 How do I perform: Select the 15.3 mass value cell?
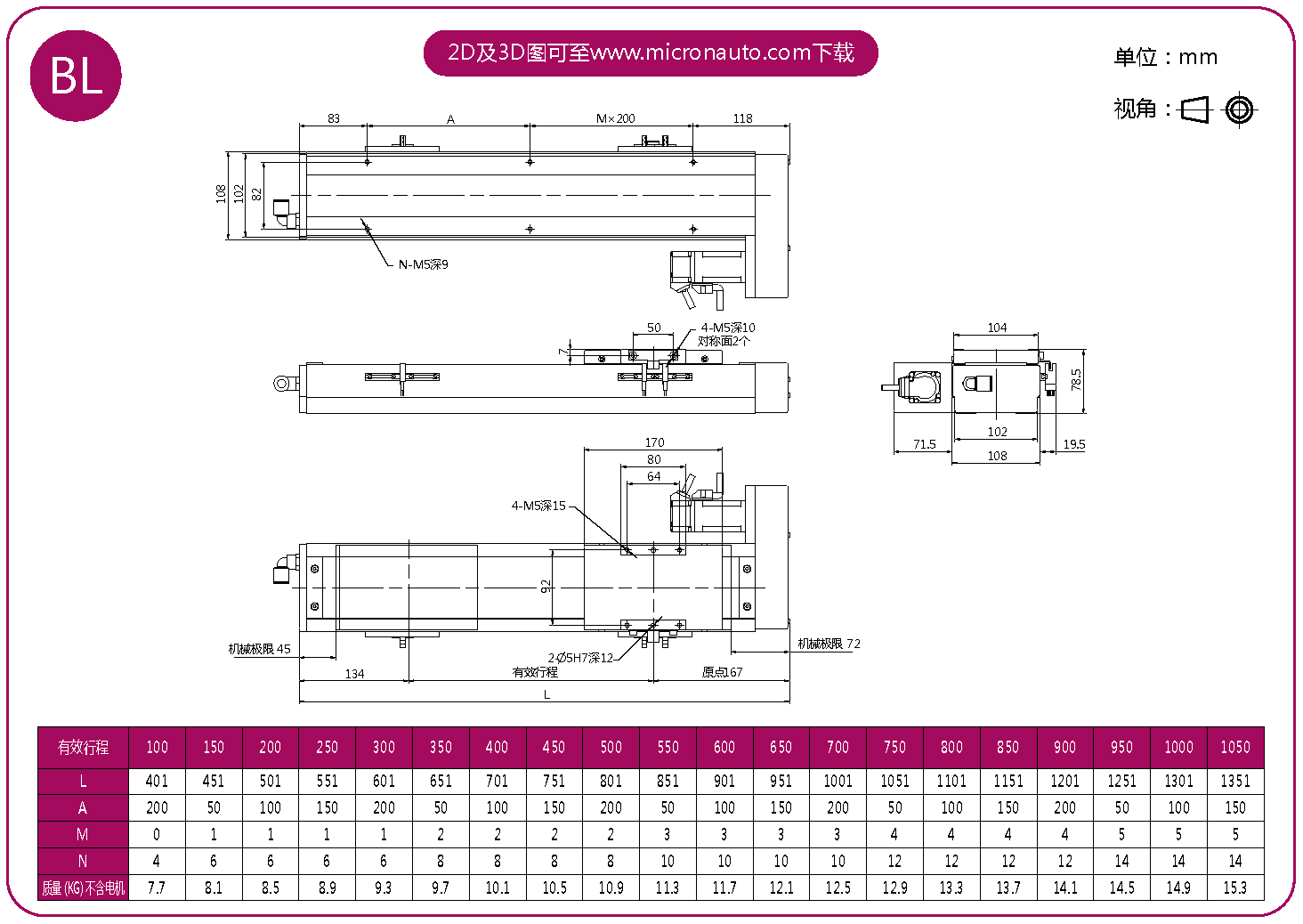[x=1234, y=888]
